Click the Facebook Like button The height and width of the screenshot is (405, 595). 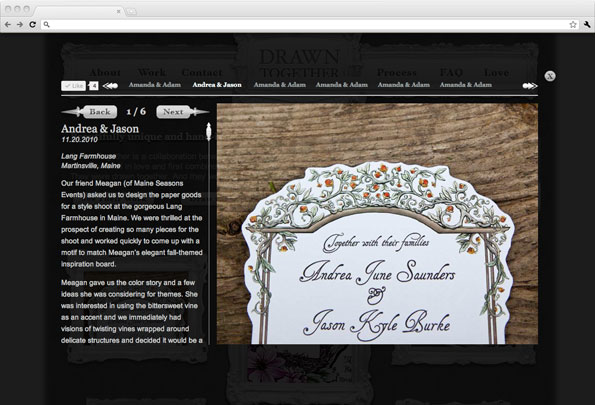click(74, 86)
